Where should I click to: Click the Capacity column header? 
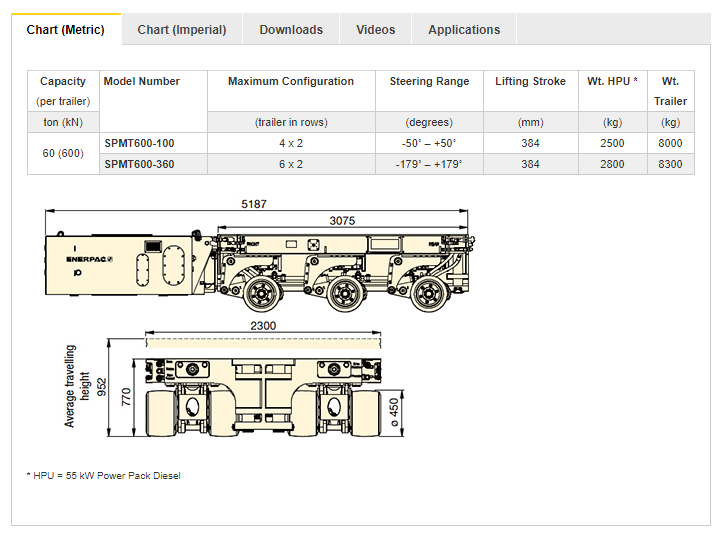tap(63, 91)
